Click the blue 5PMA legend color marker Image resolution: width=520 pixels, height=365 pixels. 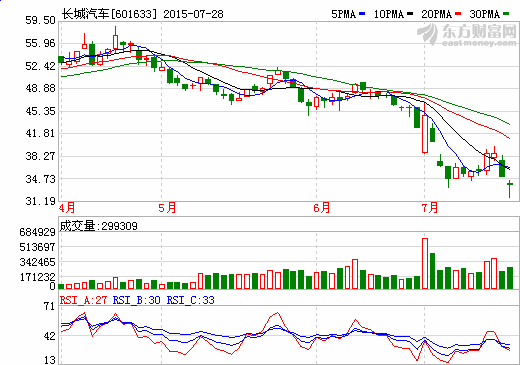pyautogui.click(x=362, y=14)
